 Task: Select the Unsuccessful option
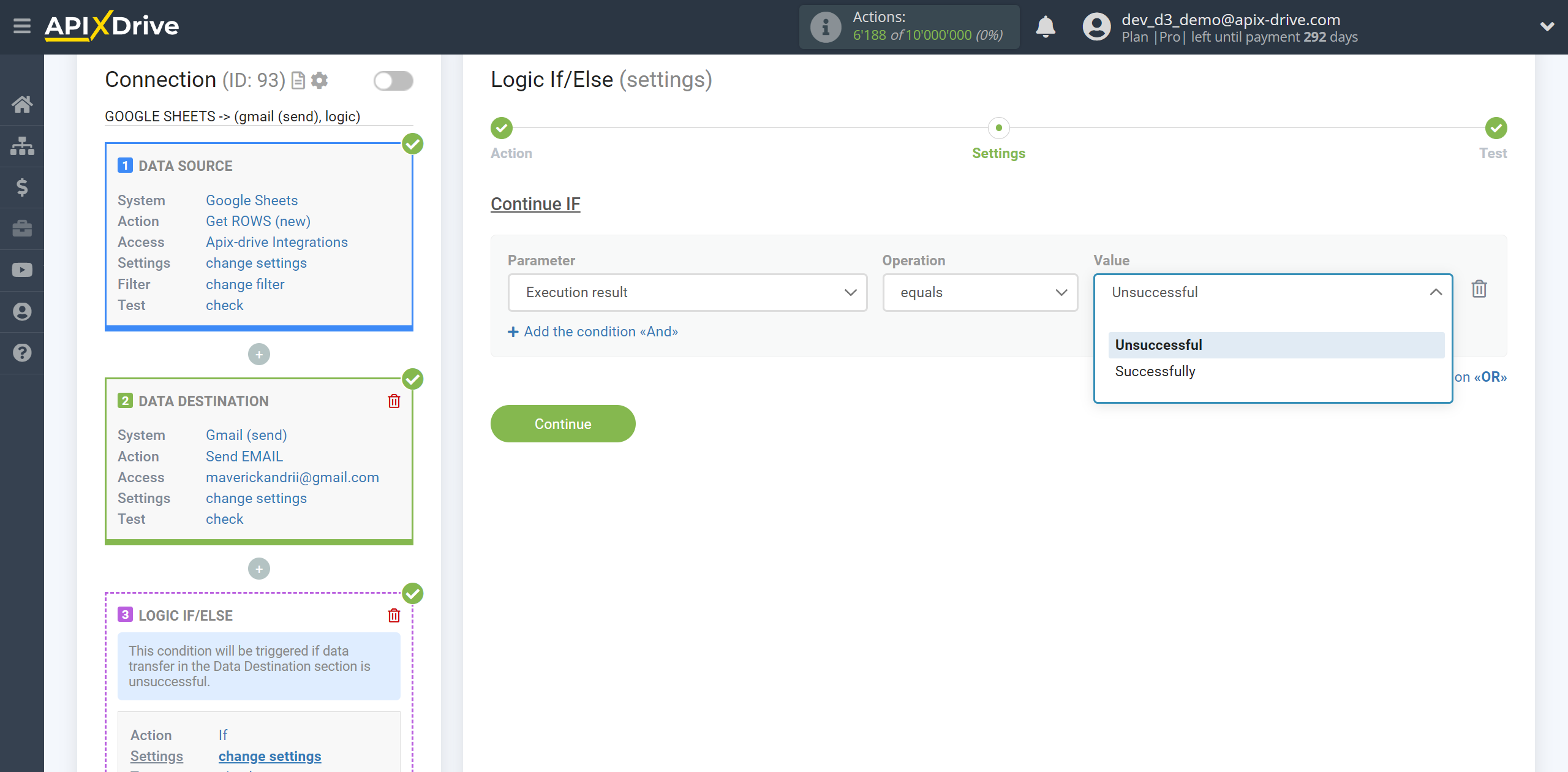[x=1276, y=345]
